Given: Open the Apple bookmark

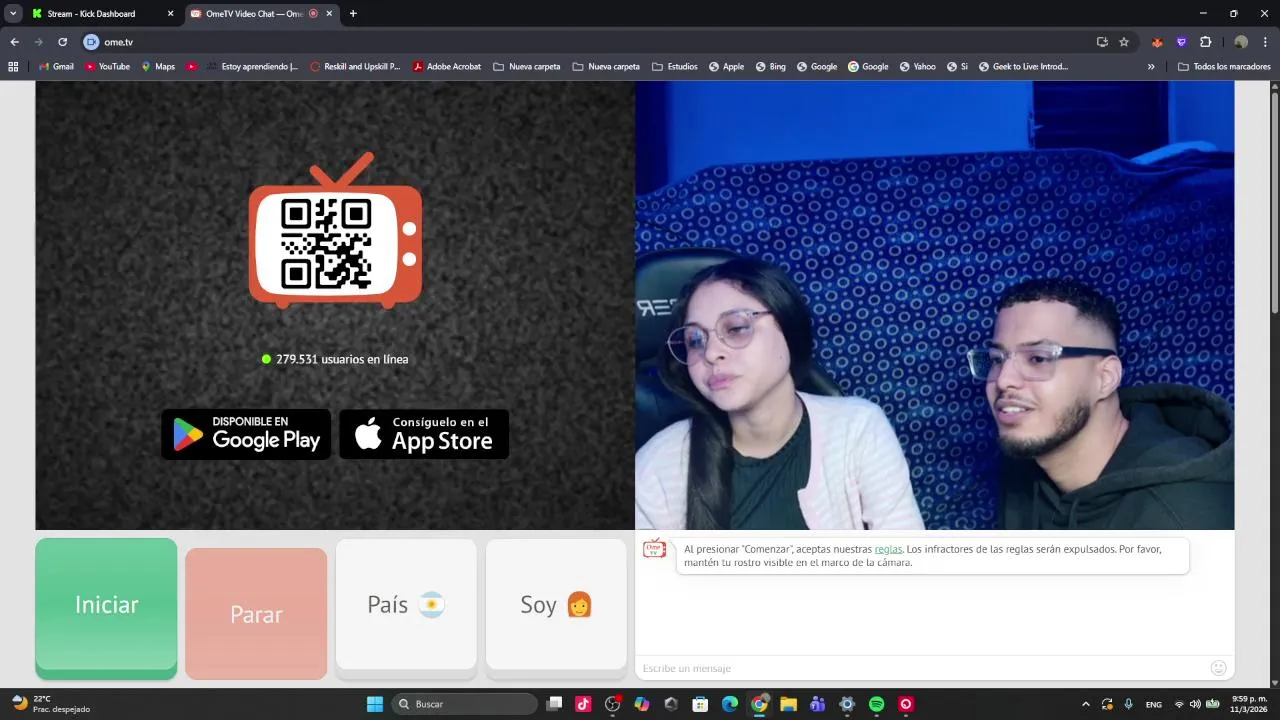Looking at the screenshot, I should [726, 67].
